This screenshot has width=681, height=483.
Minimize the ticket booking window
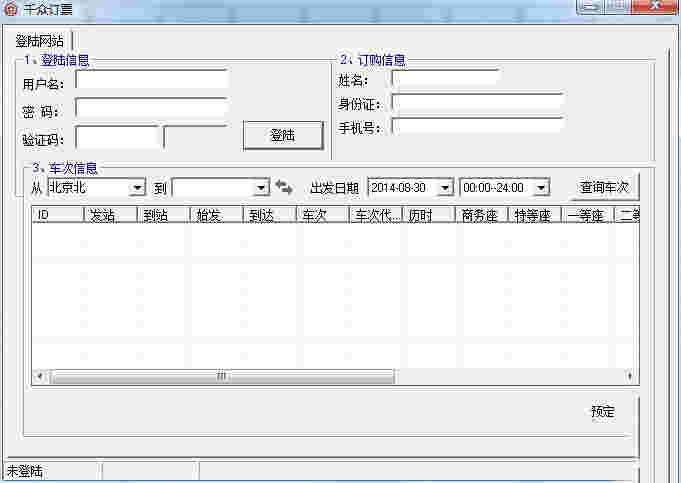[x=589, y=6]
